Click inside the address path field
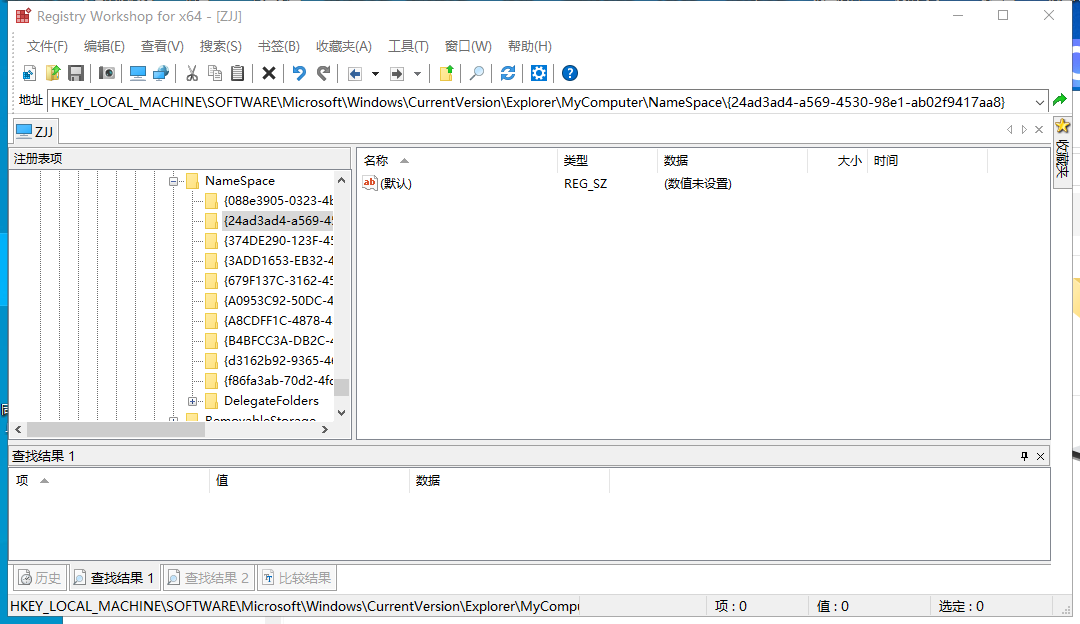Screen dimensions: 1080x624 [539, 102]
